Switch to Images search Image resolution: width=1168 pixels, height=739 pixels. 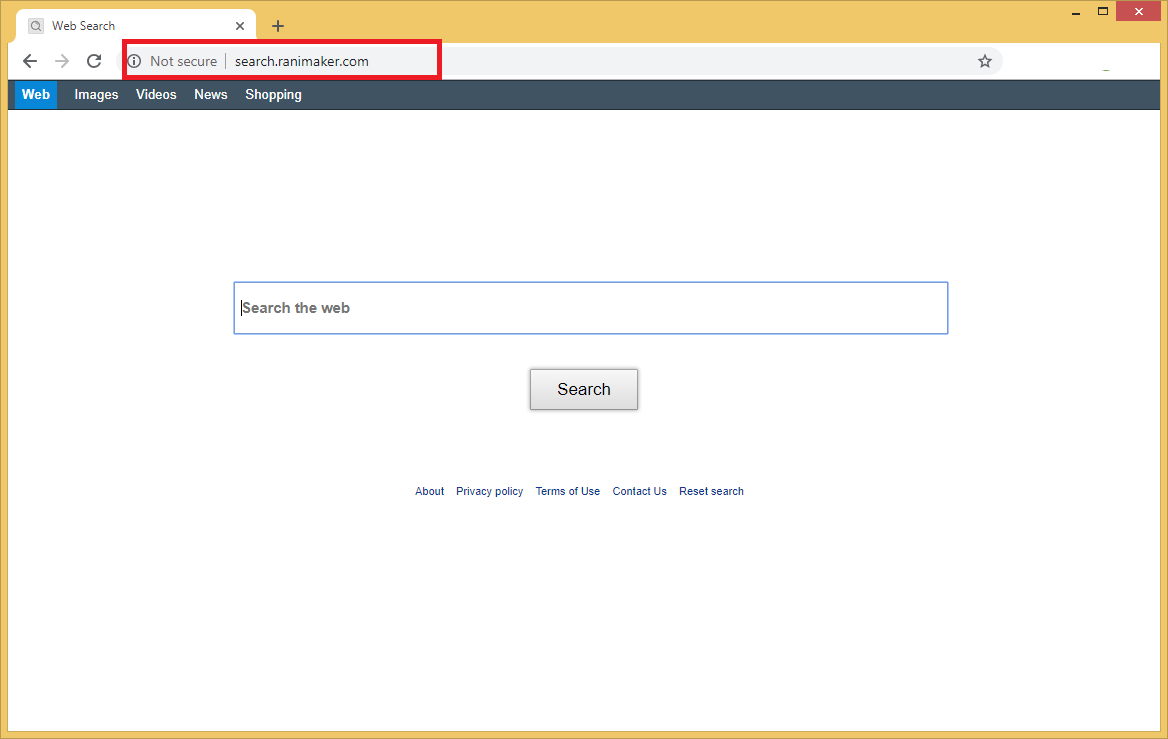(x=96, y=95)
